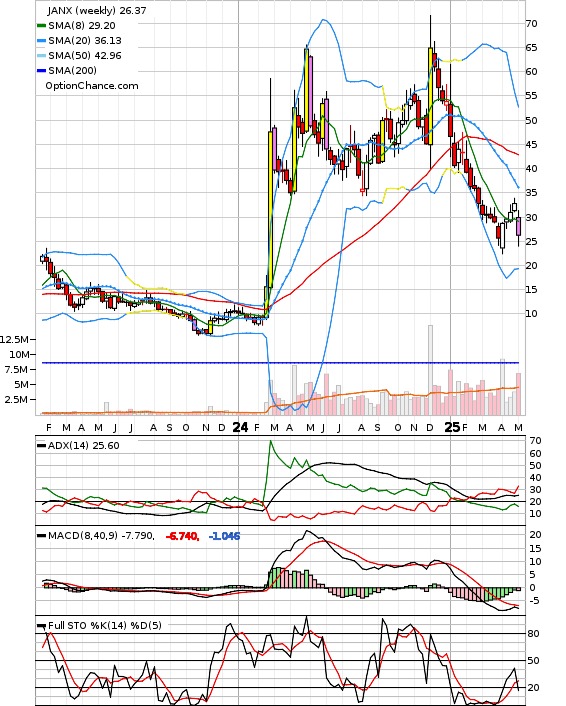The width and height of the screenshot is (566, 706).
Task: Click the SMA(50) 42.96 legend label
Action: click(x=85, y=55)
